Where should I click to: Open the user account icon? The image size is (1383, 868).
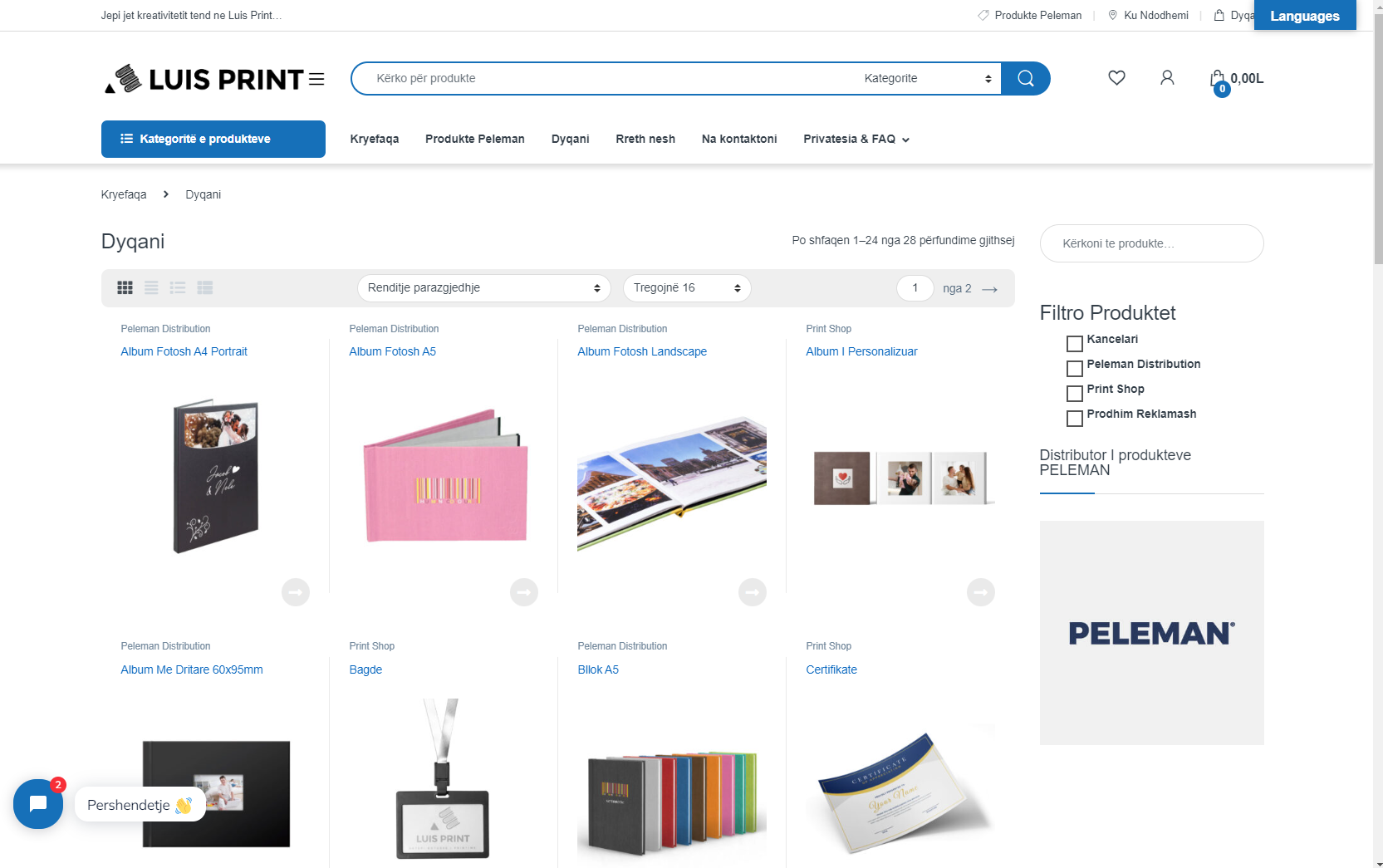click(x=1167, y=77)
